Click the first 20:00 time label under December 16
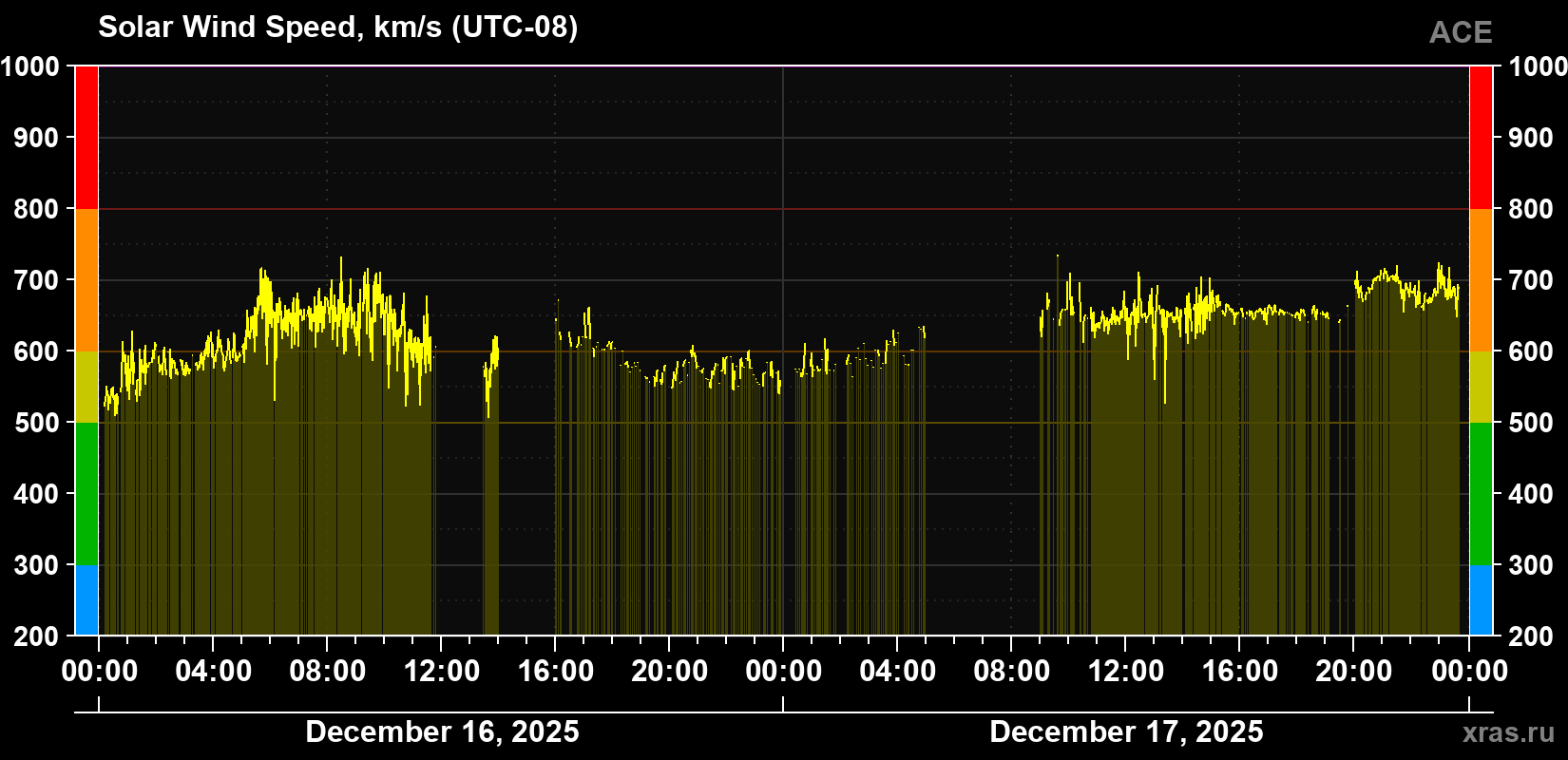This screenshot has height=760, width=1568. (x=670, y=671)
